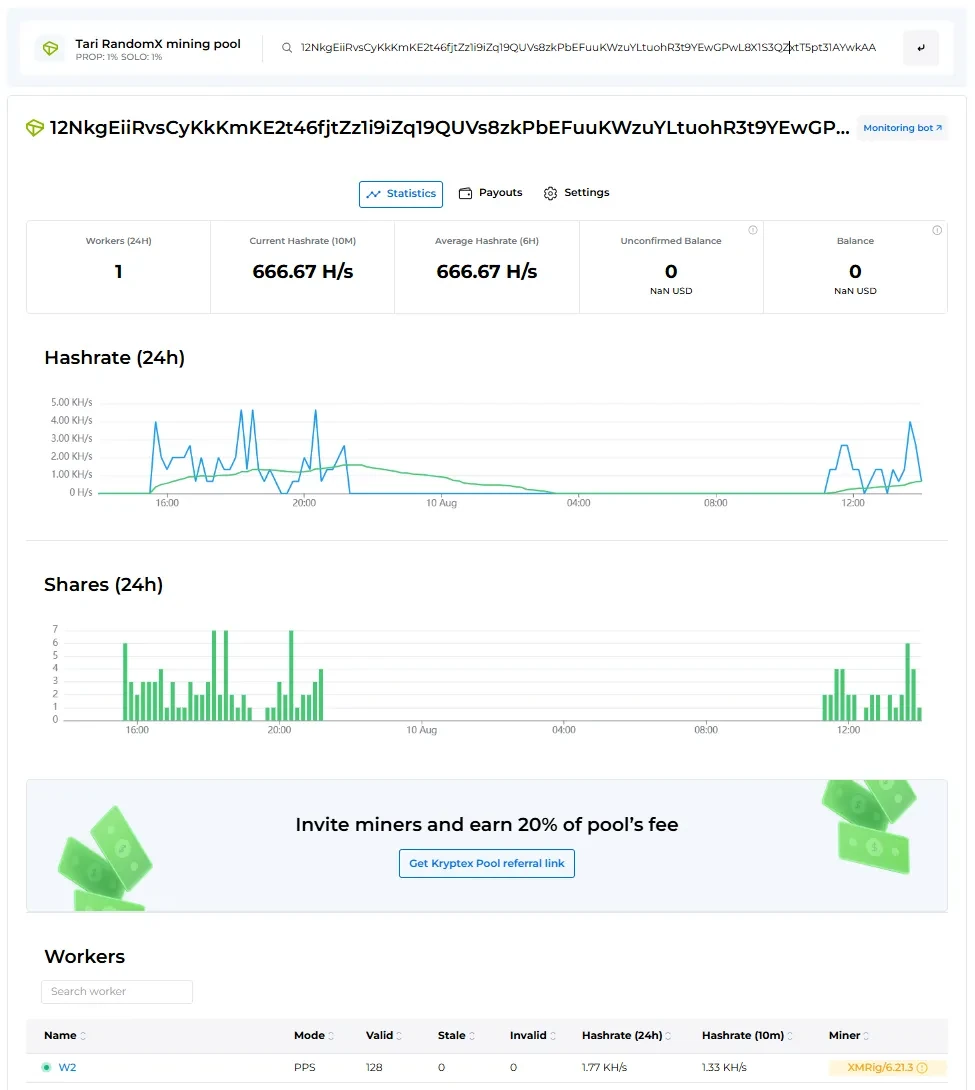The image size is (975, 1090).
Task: Click Get Kryptex Pool referral link button
Action: pyautogui.click(x=487, y=864)
